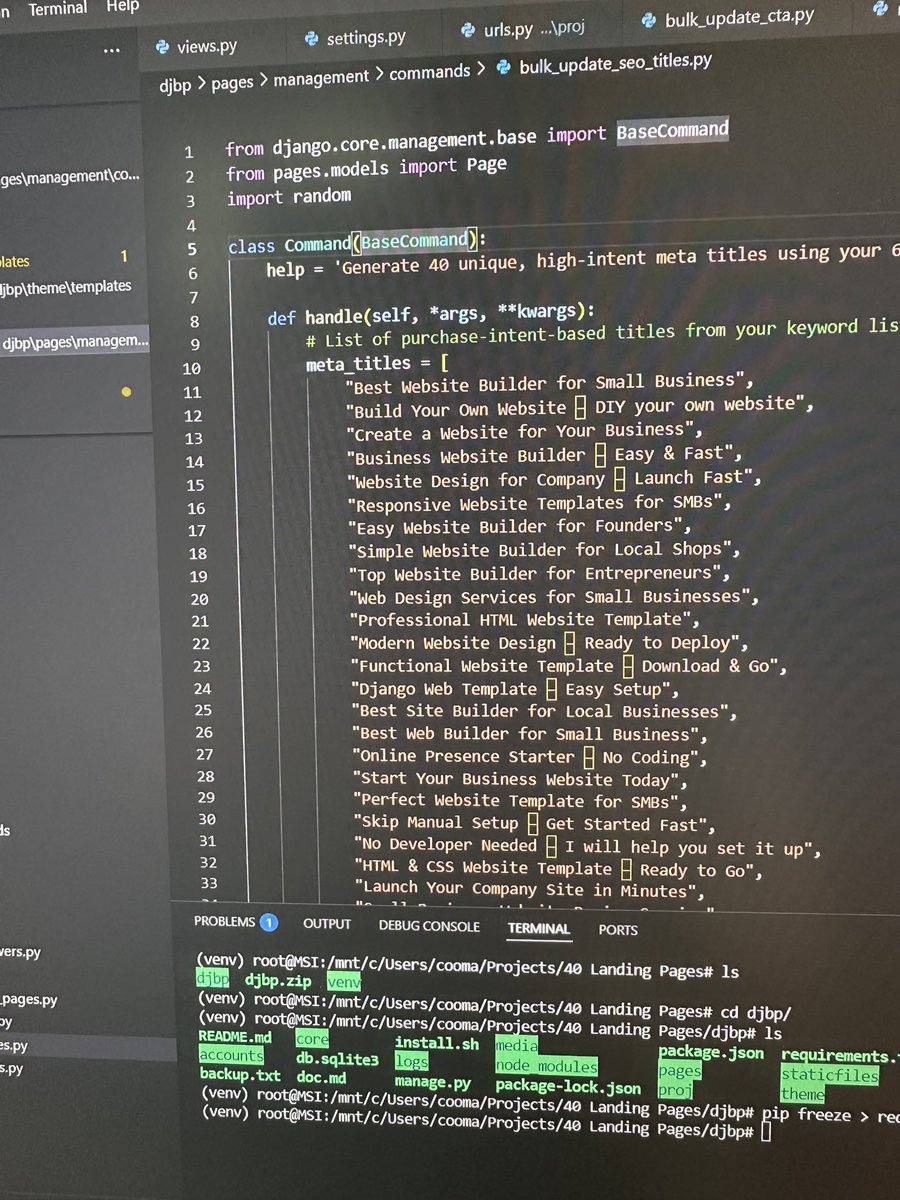900x1200 pixels.
Task: Open the Help menu
Action: 122,8
